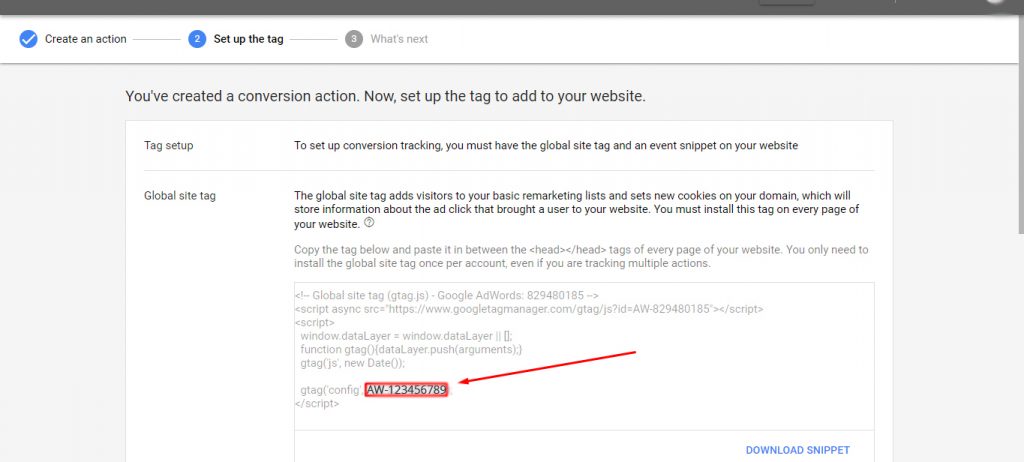Click the grey step 3 circle icon
This screenshot has height=462, width=1024.
pyautogui.click(x=354, y=39)
